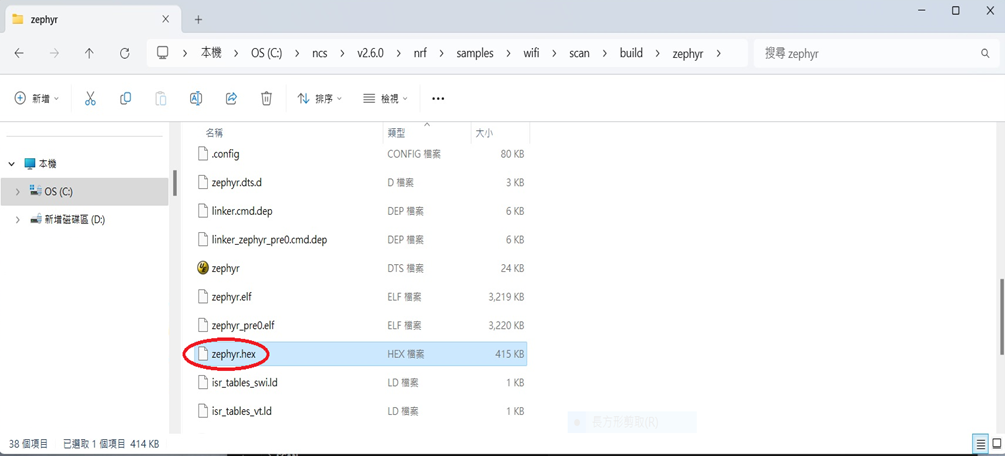Screen dimensions: 1005x456
Task: Go up one folder level arrow
Action: pos(89,53)
